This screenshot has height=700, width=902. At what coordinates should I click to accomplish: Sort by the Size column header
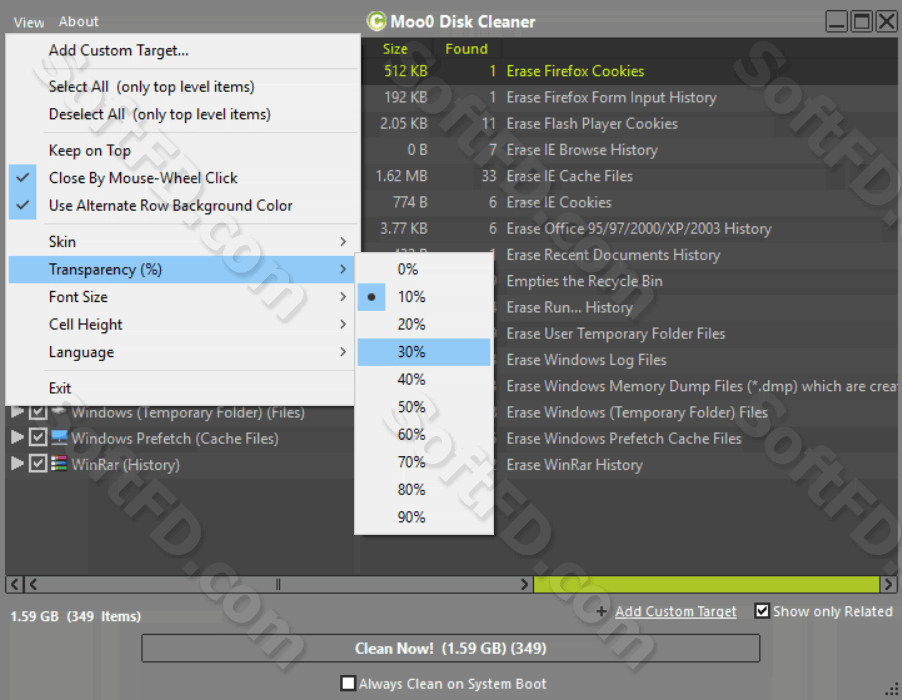tap(396, 49)
